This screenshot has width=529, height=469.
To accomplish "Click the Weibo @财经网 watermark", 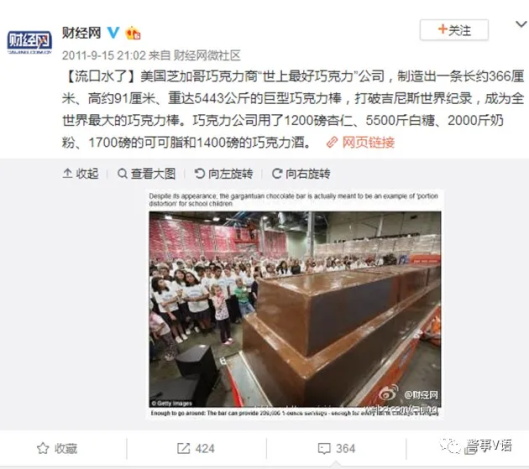I will tap(409, 394).
